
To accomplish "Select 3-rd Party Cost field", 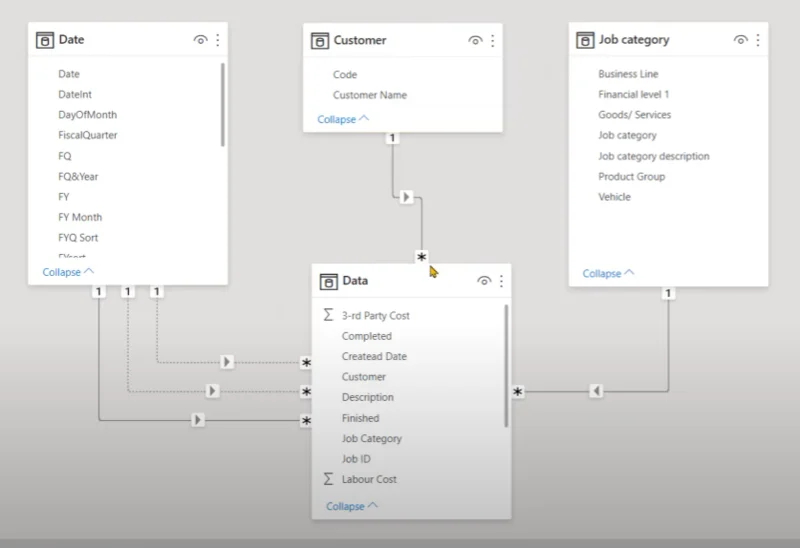I will coord(376,316).
